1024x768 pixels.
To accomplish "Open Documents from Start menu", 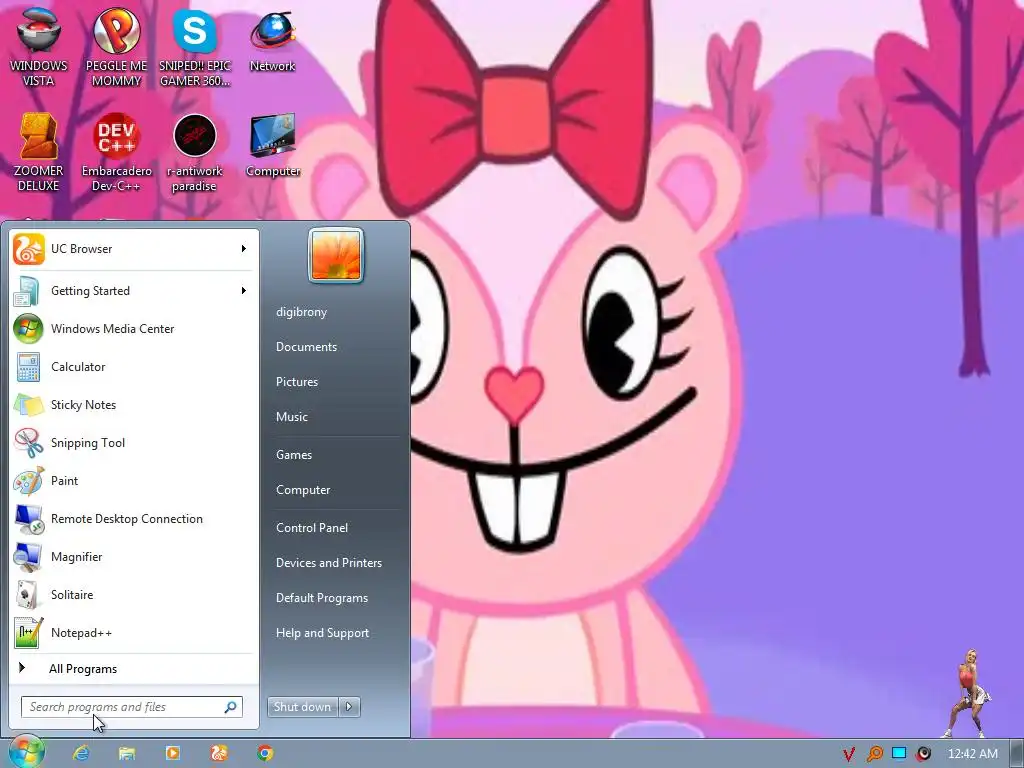I will pyautogui.click(x=306, y=347).
